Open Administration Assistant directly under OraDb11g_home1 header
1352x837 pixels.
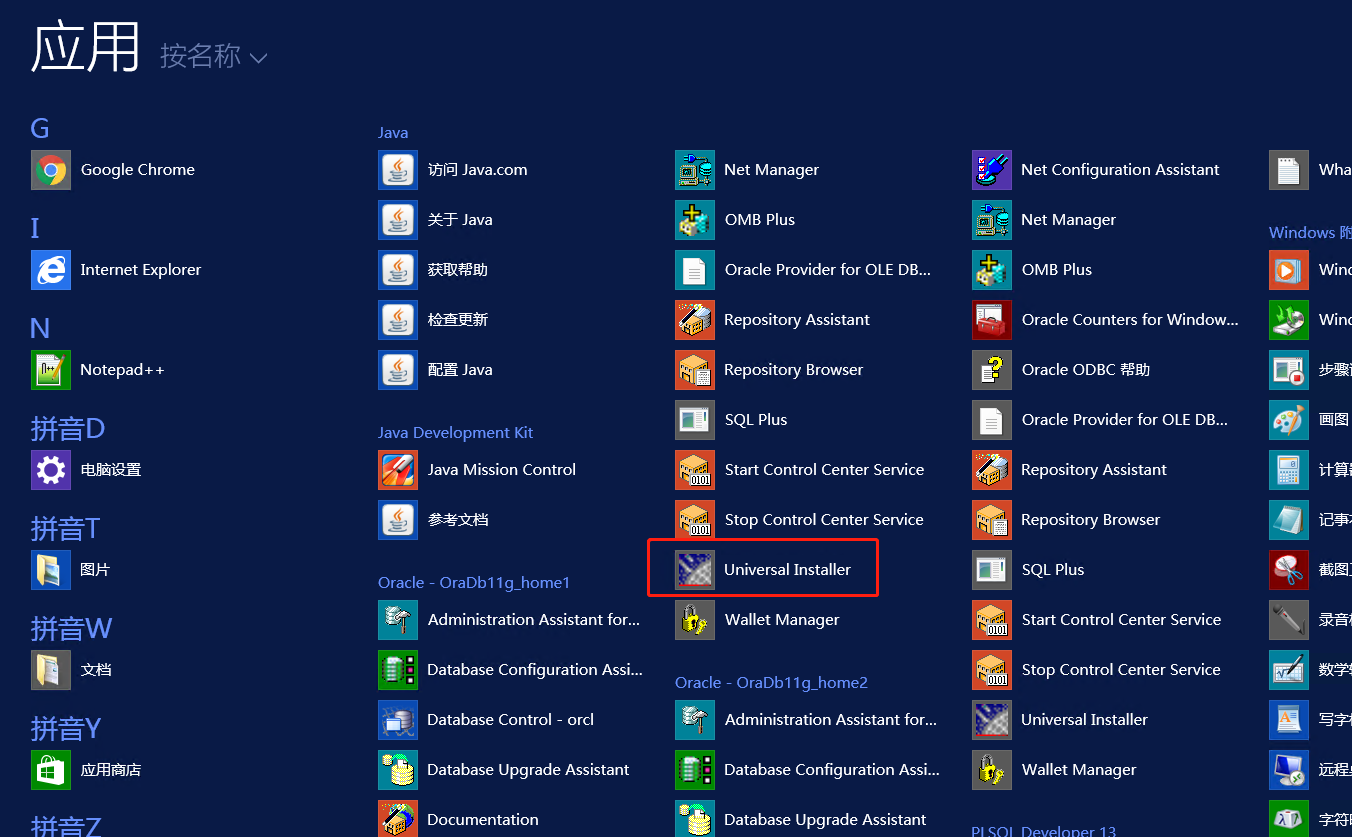coord(509,620)
